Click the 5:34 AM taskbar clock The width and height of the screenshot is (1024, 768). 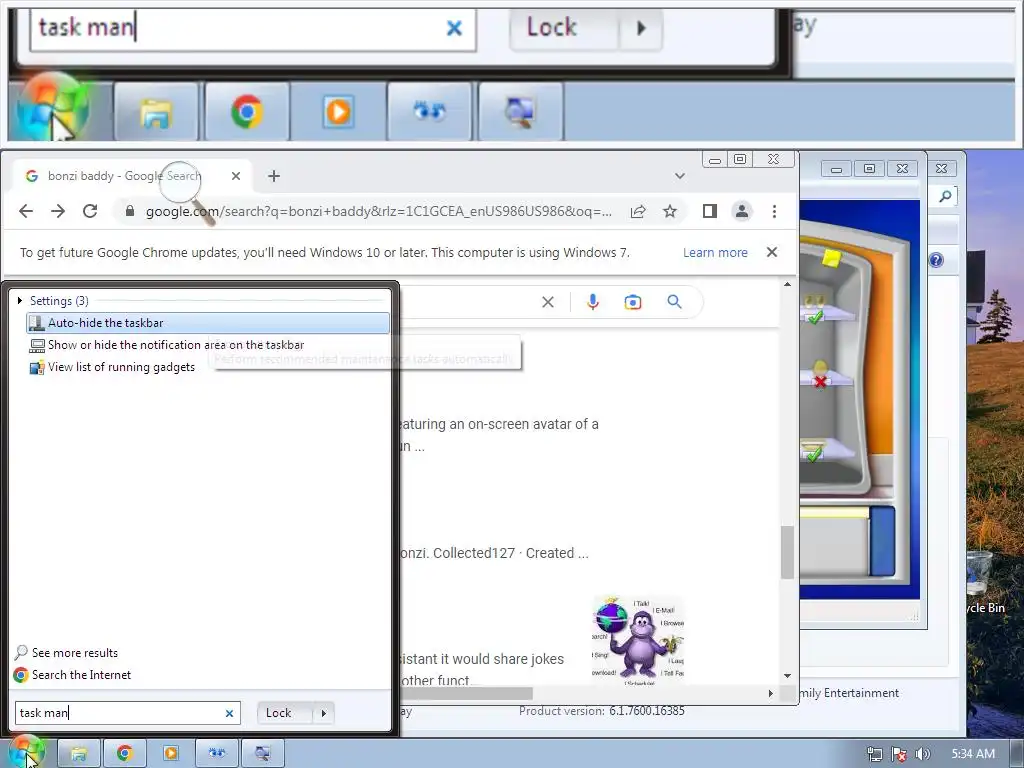tap(973, 754)
